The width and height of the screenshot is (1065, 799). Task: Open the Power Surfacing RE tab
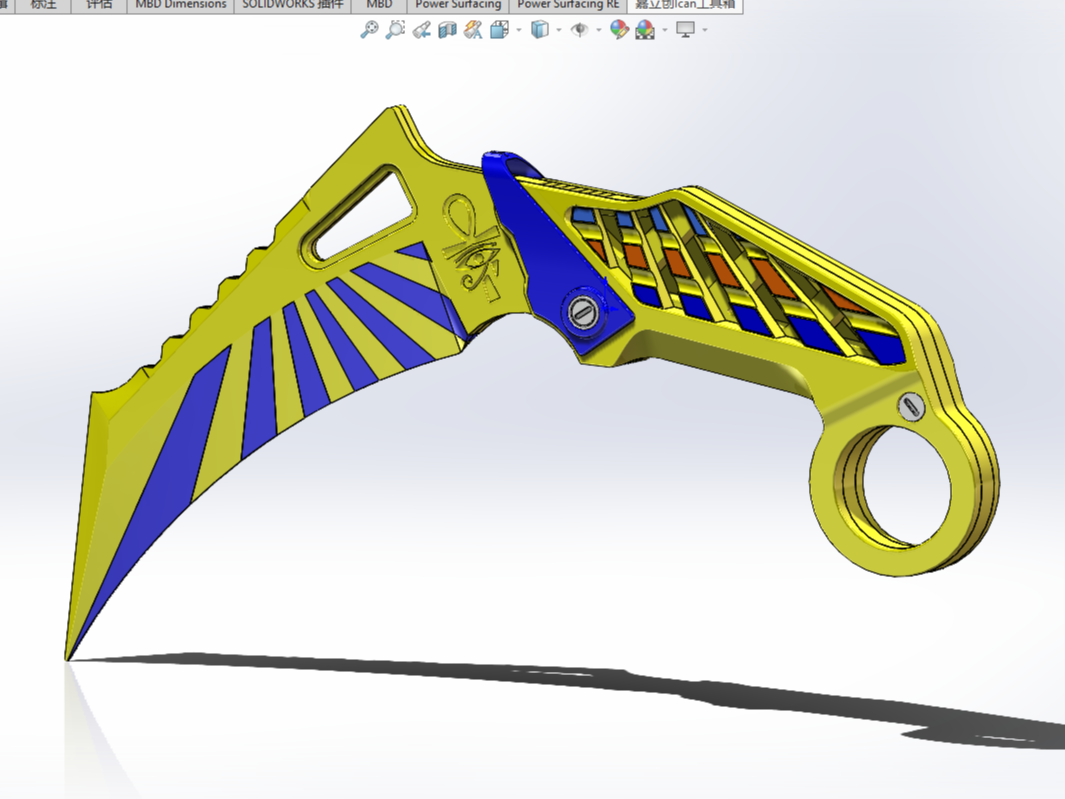(568, 5)
